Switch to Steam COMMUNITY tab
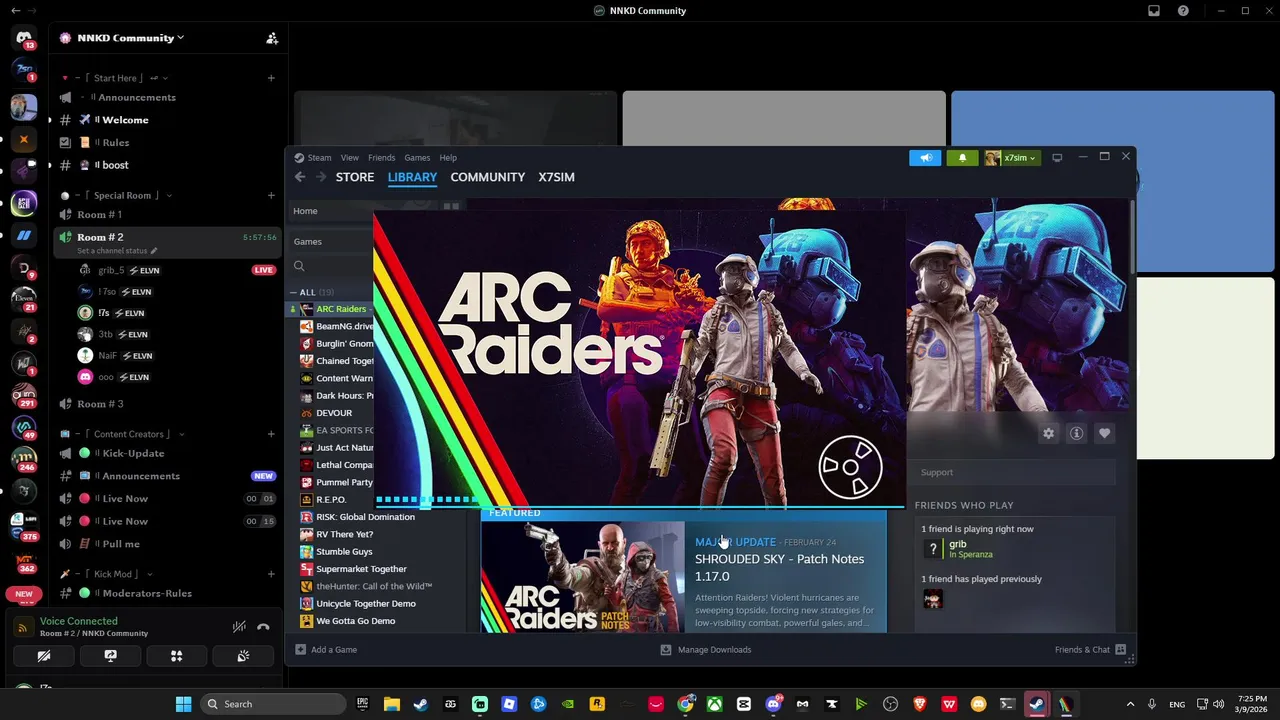This screenshot has width=1280, height=720. 487,177
